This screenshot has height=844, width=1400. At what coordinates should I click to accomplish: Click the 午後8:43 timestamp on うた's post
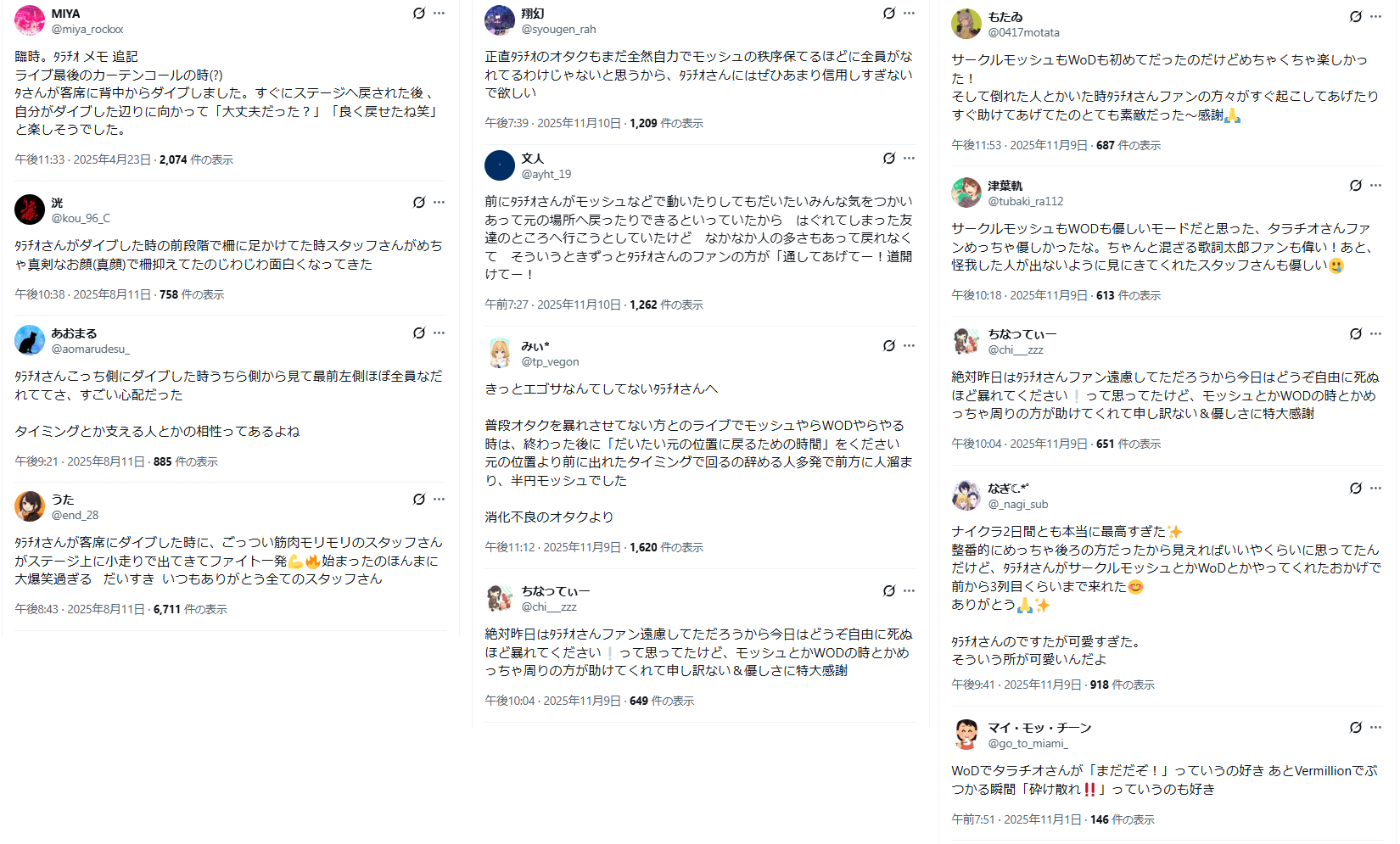[37, 610]
